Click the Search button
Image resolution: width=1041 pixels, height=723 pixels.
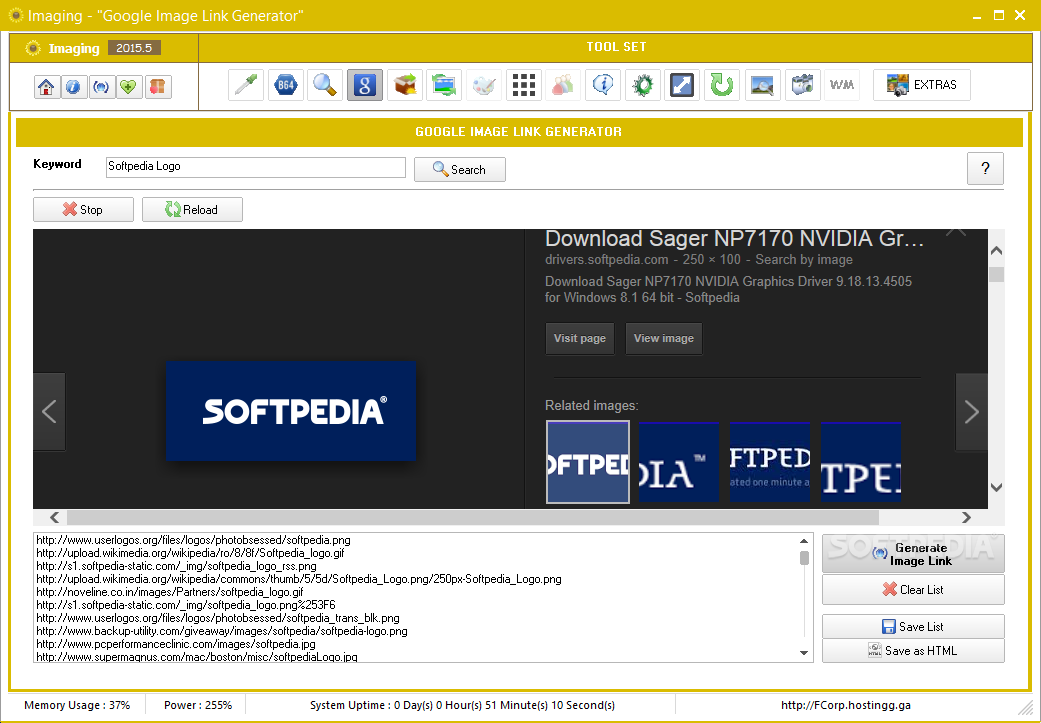pos(459,169)
